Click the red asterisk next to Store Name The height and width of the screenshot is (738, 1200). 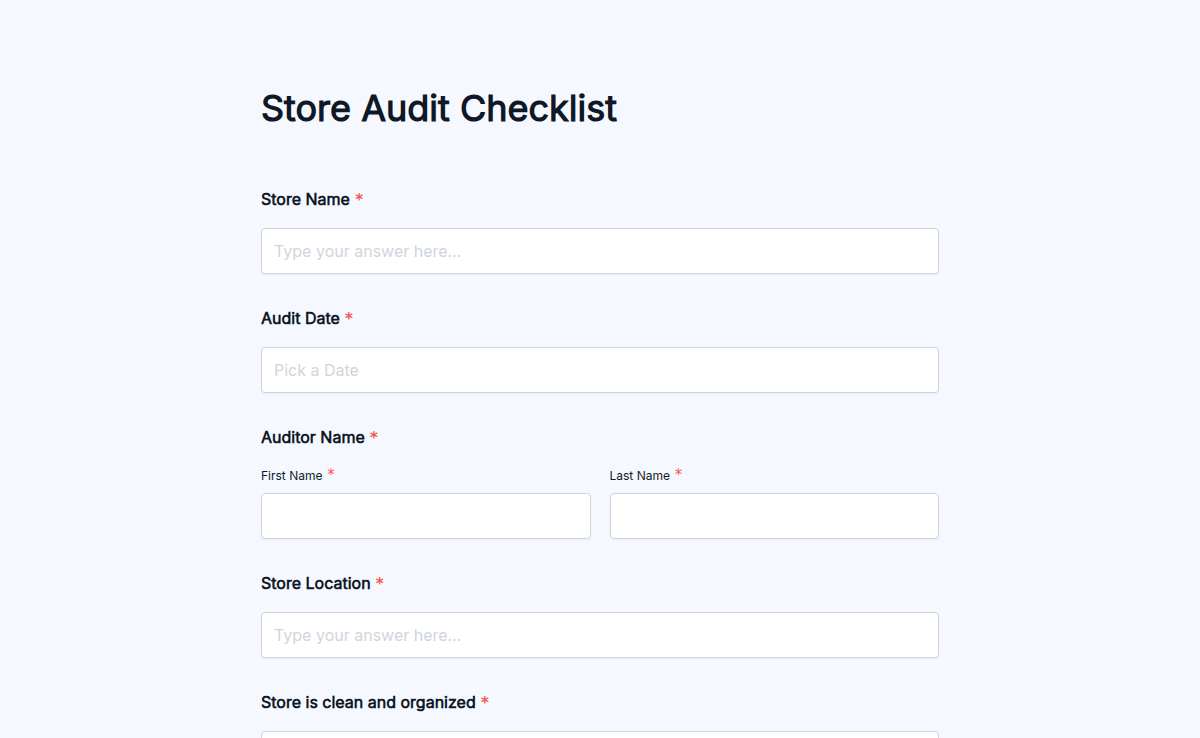[358, 198]
